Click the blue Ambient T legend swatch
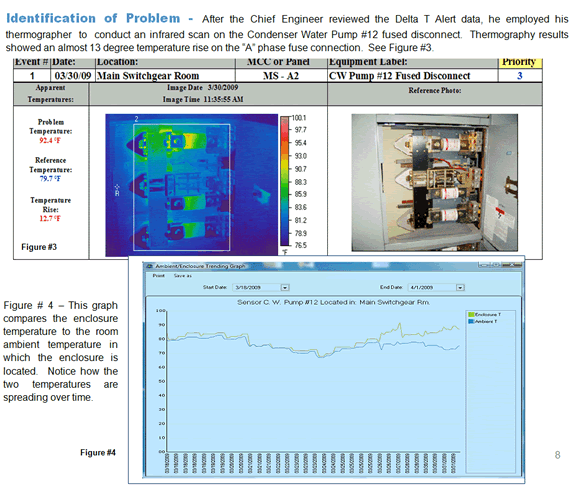Viewport: 575px width, 491px height. pyautogui.click(x=471, y=321)
